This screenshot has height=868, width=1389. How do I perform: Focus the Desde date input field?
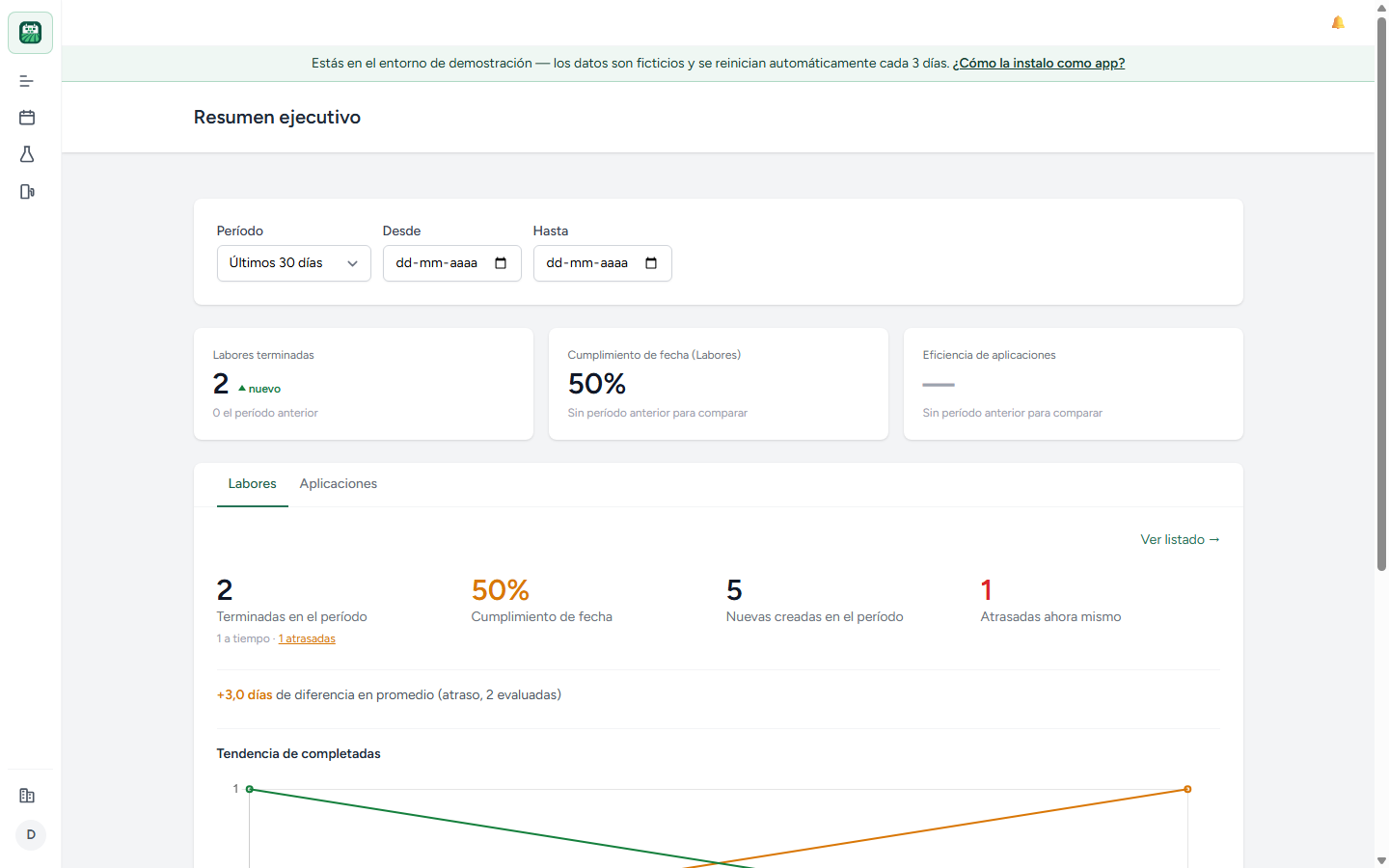point(452,263)
